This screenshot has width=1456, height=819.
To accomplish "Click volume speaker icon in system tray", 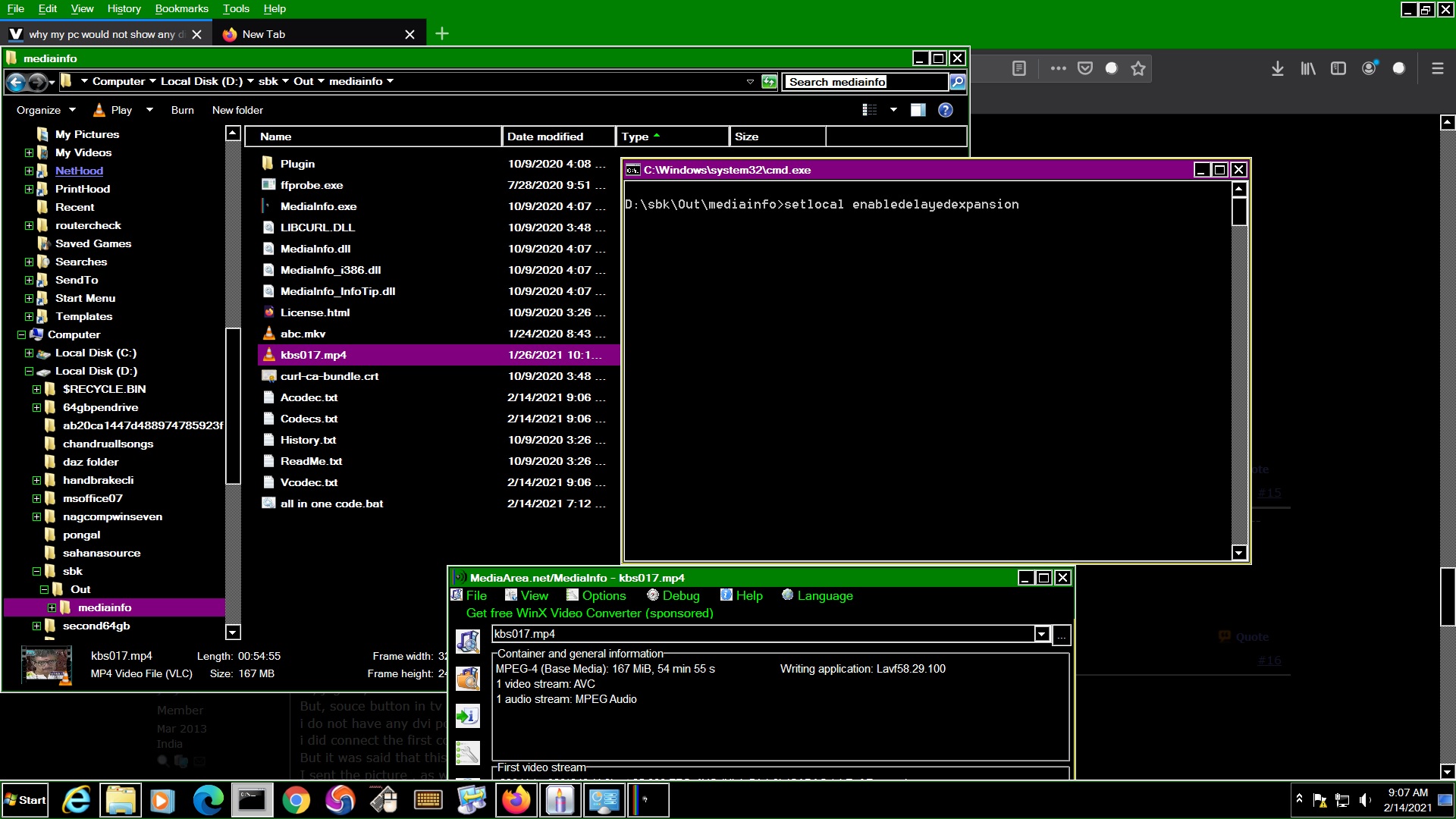I will [x=1365, y=800].
